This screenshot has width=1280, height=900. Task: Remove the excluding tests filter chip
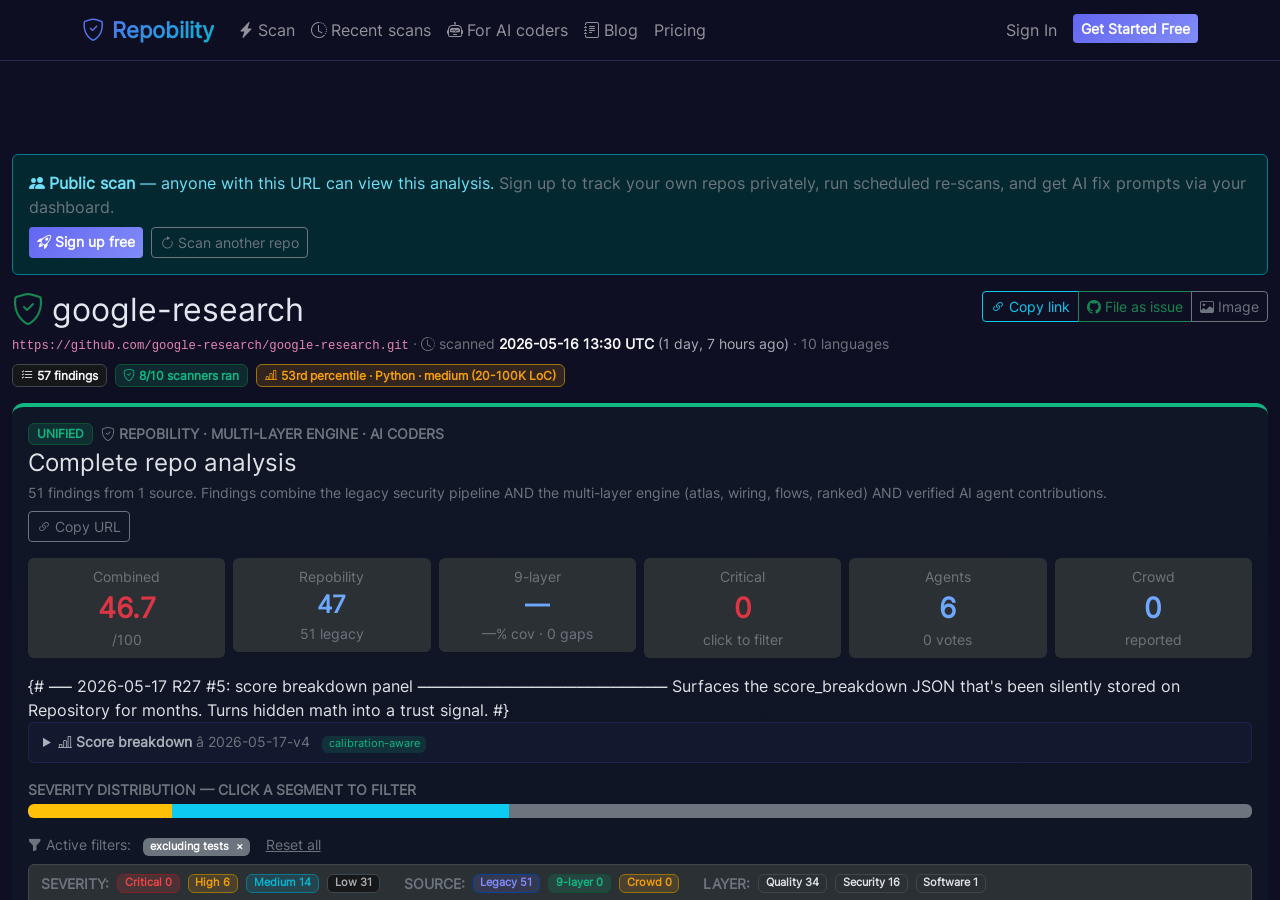pyautogui.click(x=239, y=847)
